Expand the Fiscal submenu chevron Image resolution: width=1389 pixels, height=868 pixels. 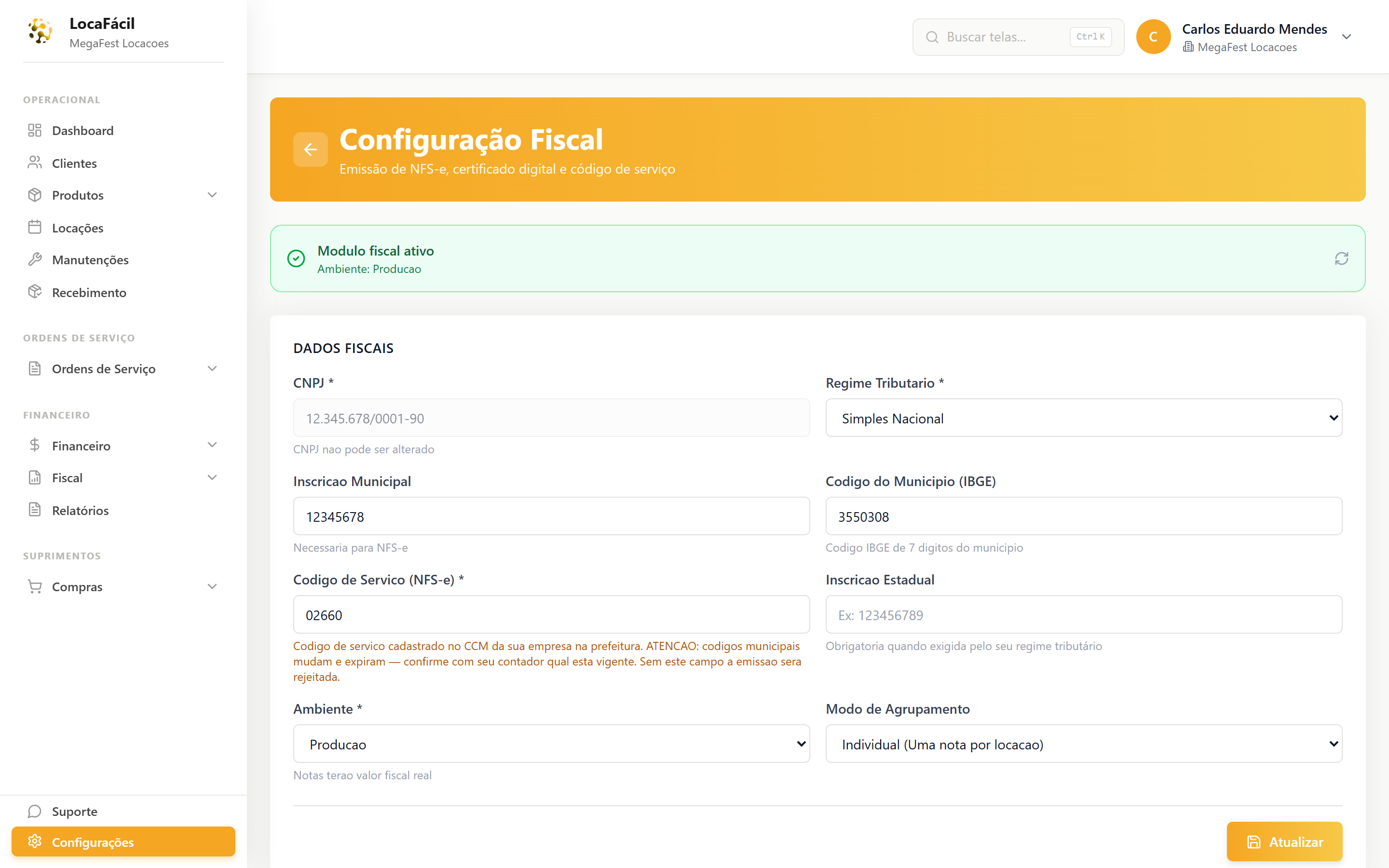pos(212,477)
